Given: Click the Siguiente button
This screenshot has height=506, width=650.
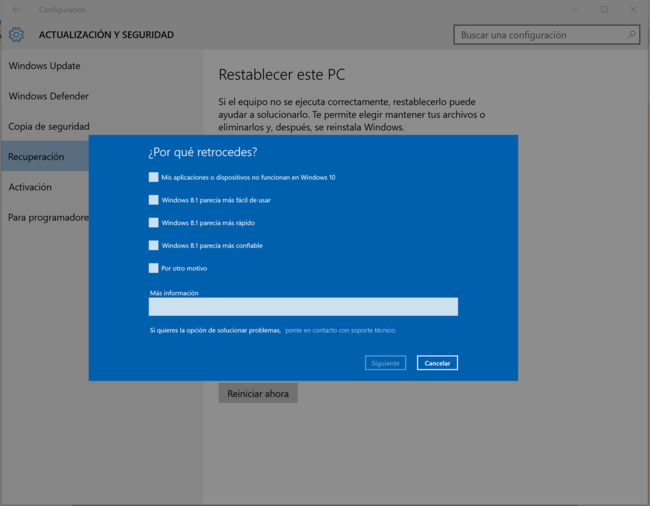Looking at the screenshot, I should (386, 363).
